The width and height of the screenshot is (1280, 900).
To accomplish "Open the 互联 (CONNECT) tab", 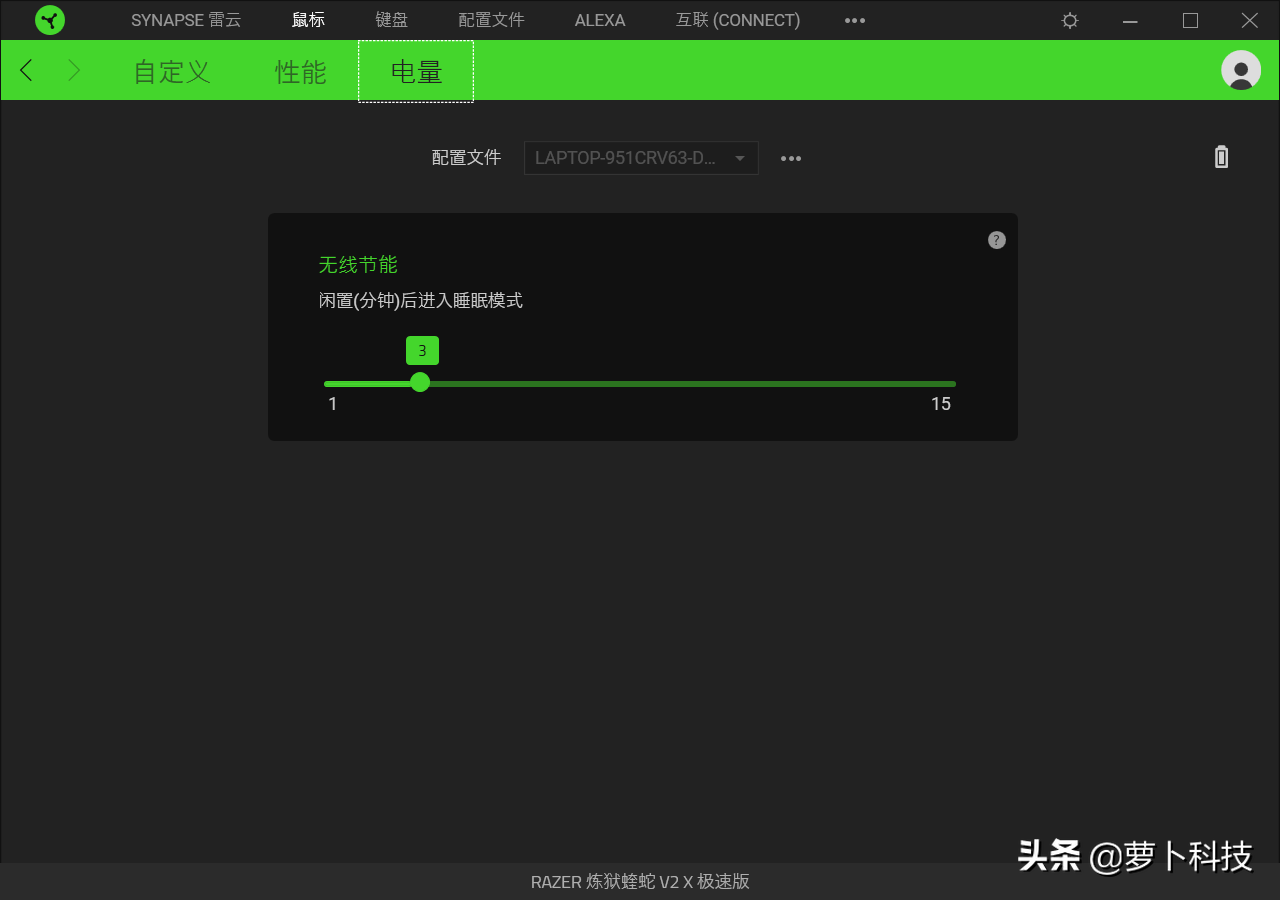I will click(738, 20).
